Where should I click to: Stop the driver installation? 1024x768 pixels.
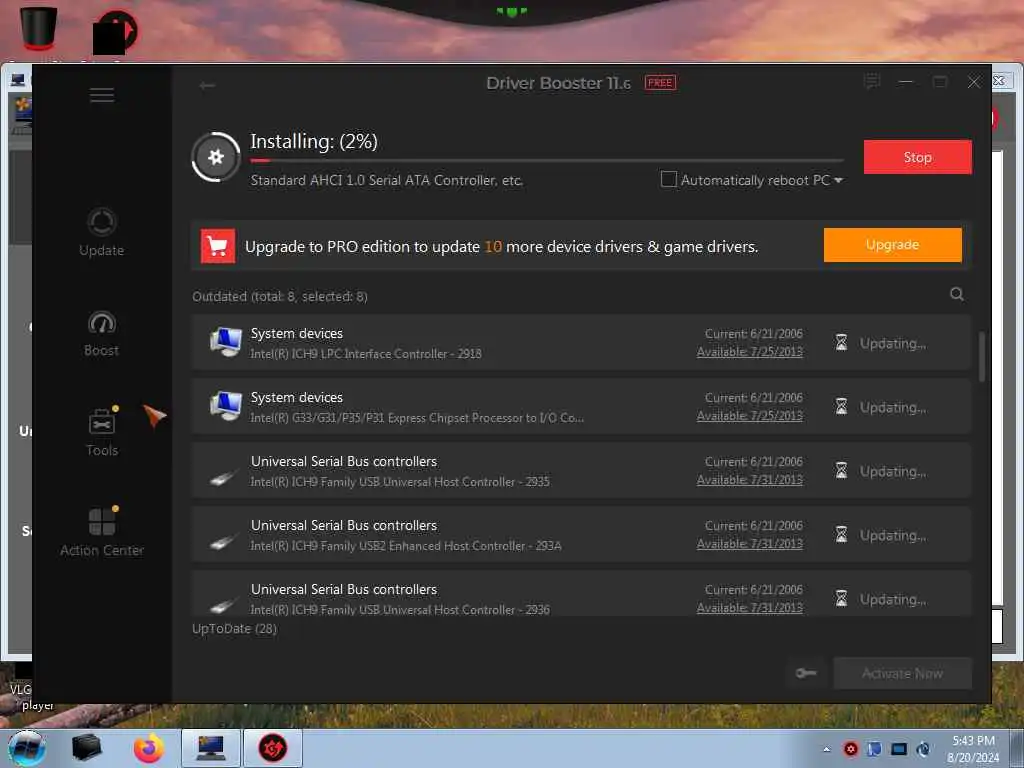918,157
